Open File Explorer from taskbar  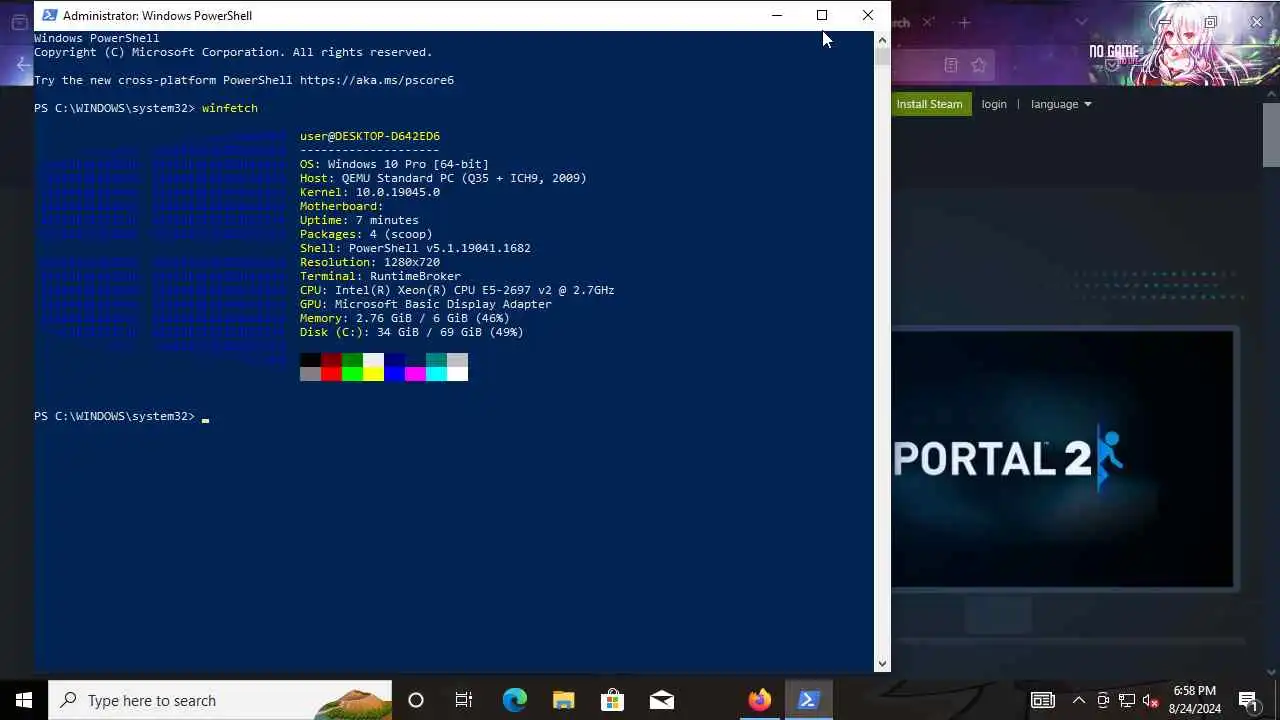coord(563,700)
